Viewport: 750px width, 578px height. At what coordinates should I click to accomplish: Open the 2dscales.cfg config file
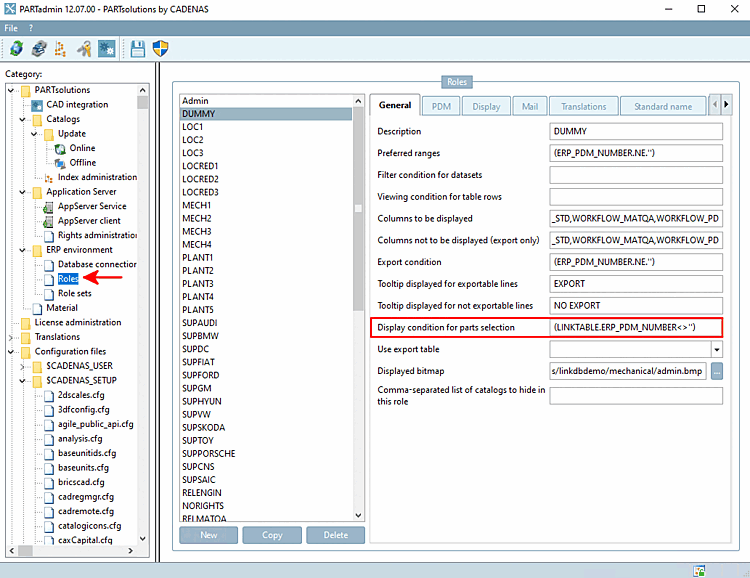(x=81, y=395)
